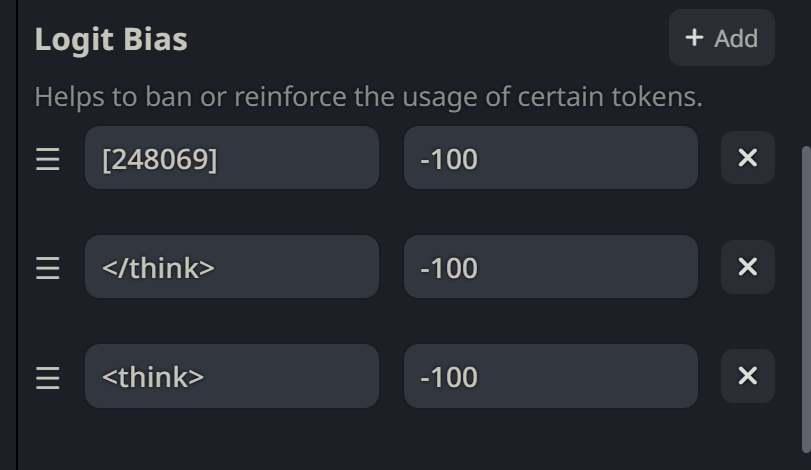811x470 pixels.
Task: Click the Logit Bias heading
Action: [x=111, y=40]
